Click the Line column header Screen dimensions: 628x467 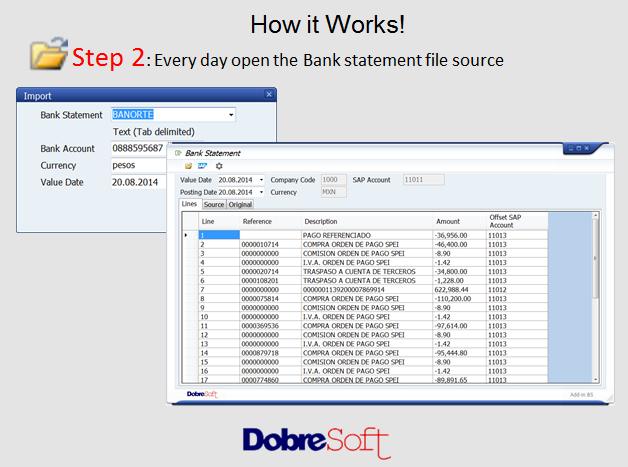[x=219, y=221]
